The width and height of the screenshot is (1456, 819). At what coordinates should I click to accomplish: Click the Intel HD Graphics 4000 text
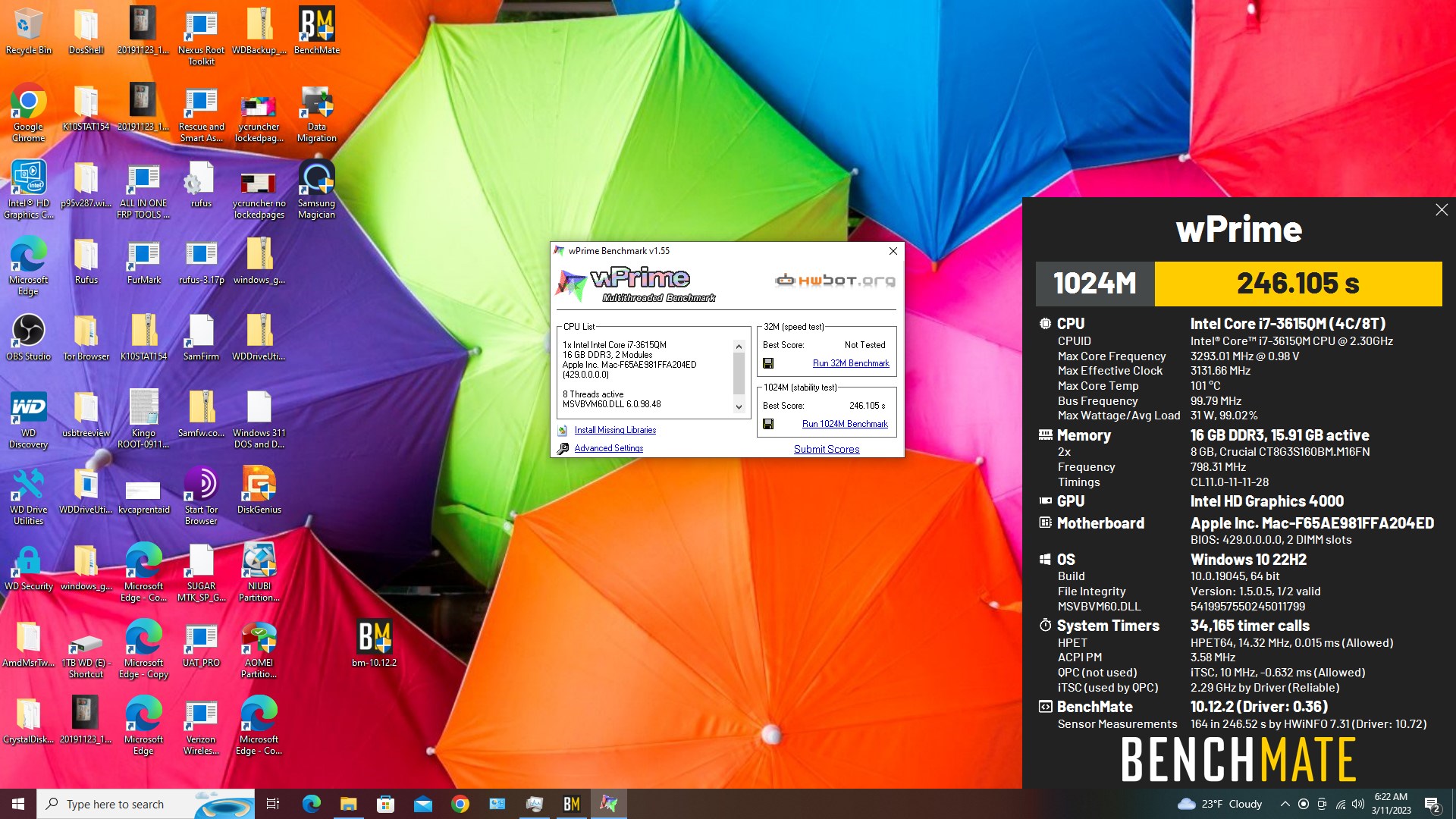click(1266, 501)
